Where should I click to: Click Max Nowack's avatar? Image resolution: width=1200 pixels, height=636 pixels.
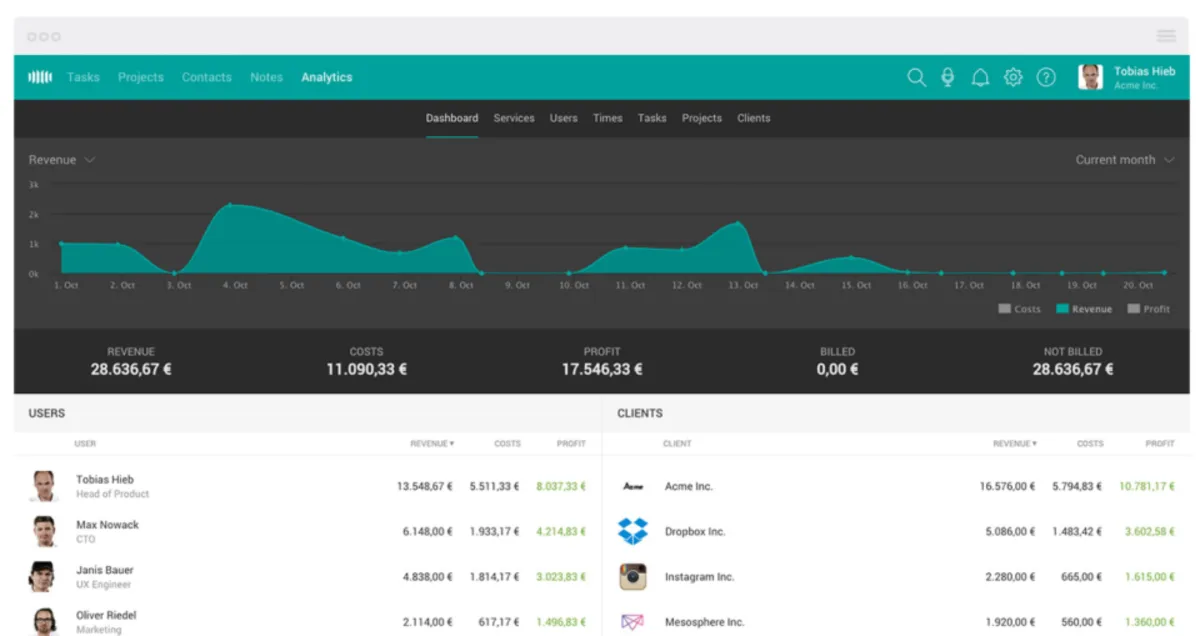43,531
